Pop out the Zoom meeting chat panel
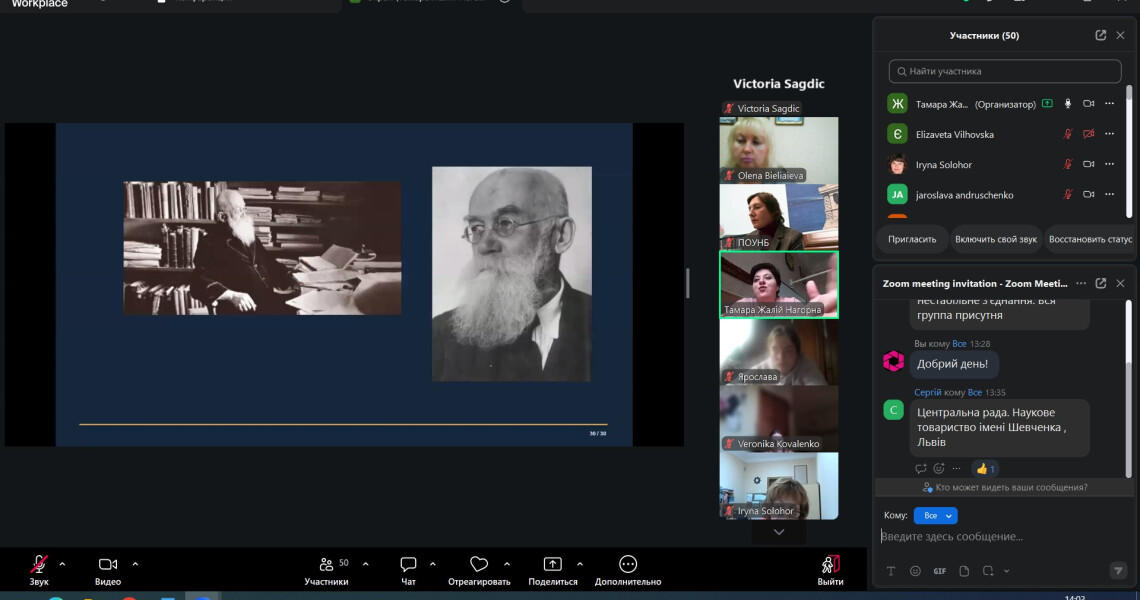 [x=1101, y=284]
